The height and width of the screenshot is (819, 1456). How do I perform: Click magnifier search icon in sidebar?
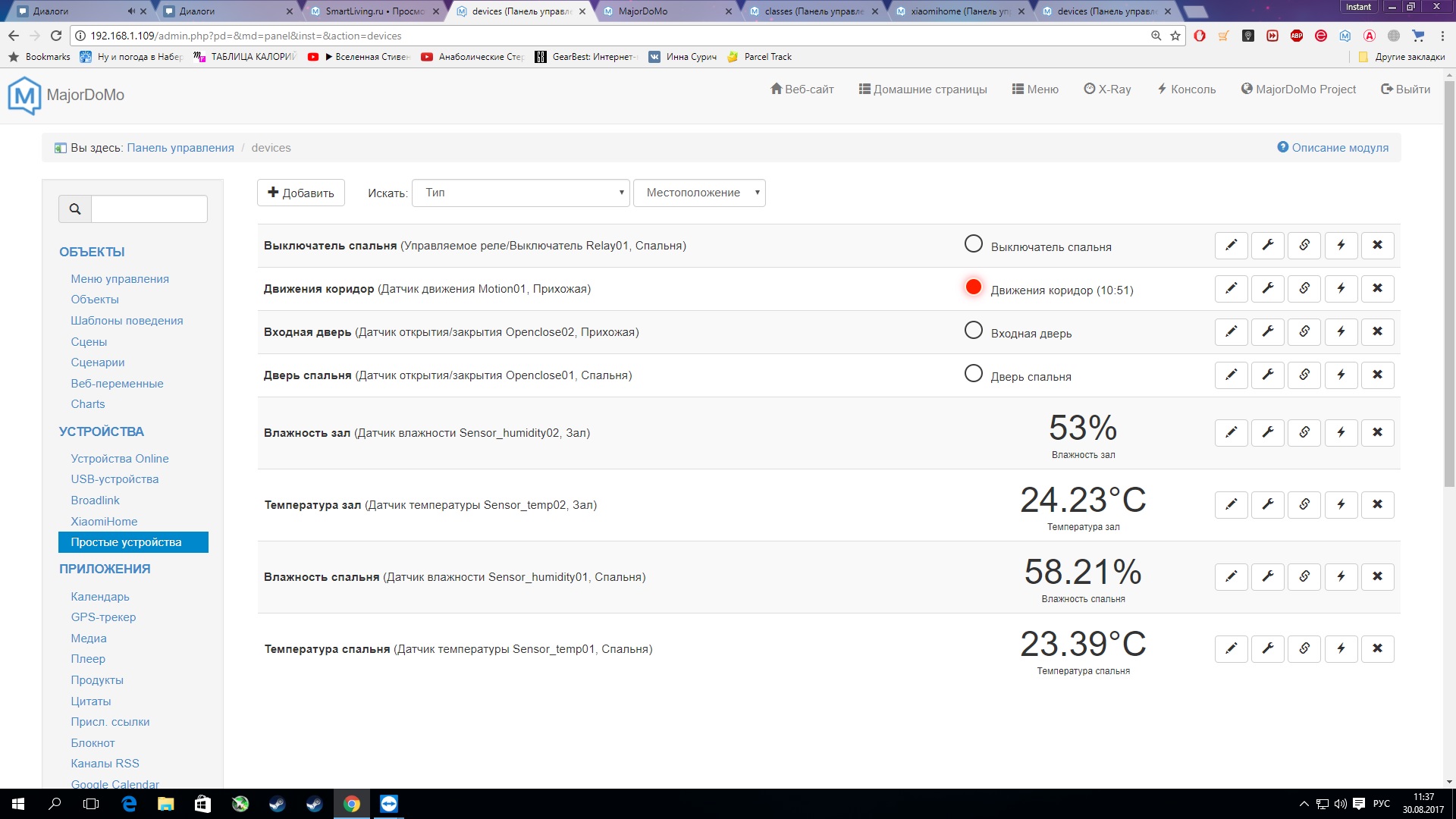[75, 209]
